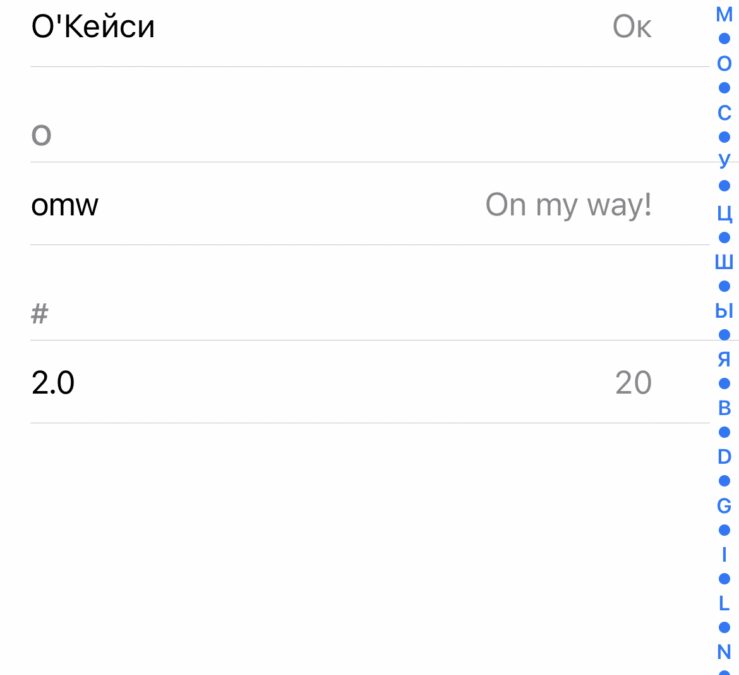Open the О'Кейси text replacement entry
Image resolution: width=739 pixels, height=675 pixels.
pyautogui.click(x=93, y=27)
